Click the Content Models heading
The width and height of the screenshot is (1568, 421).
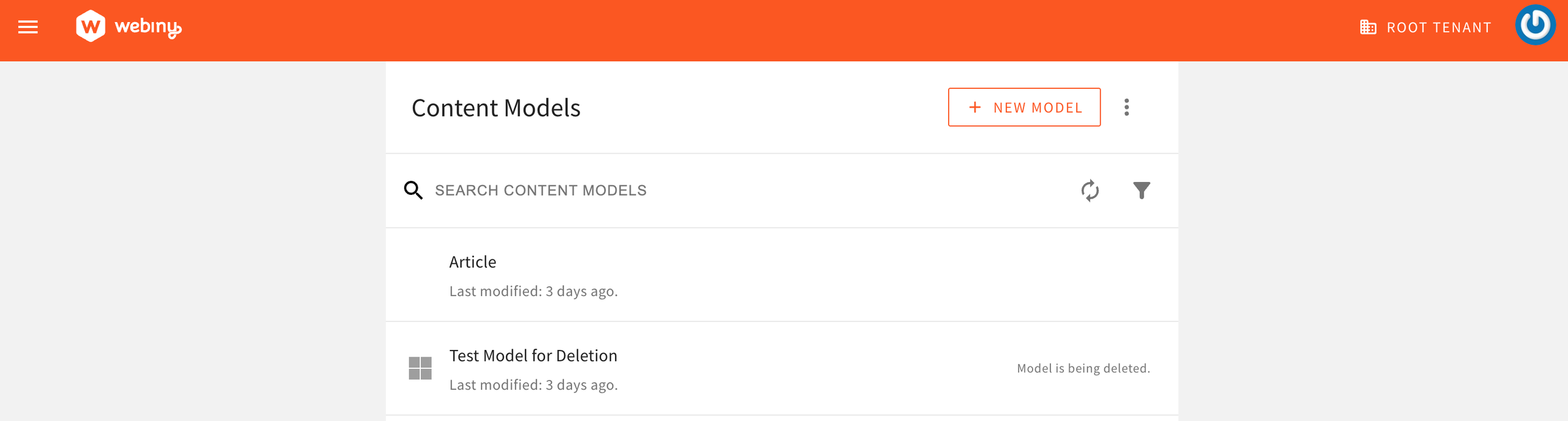click(x=496, y=108)
